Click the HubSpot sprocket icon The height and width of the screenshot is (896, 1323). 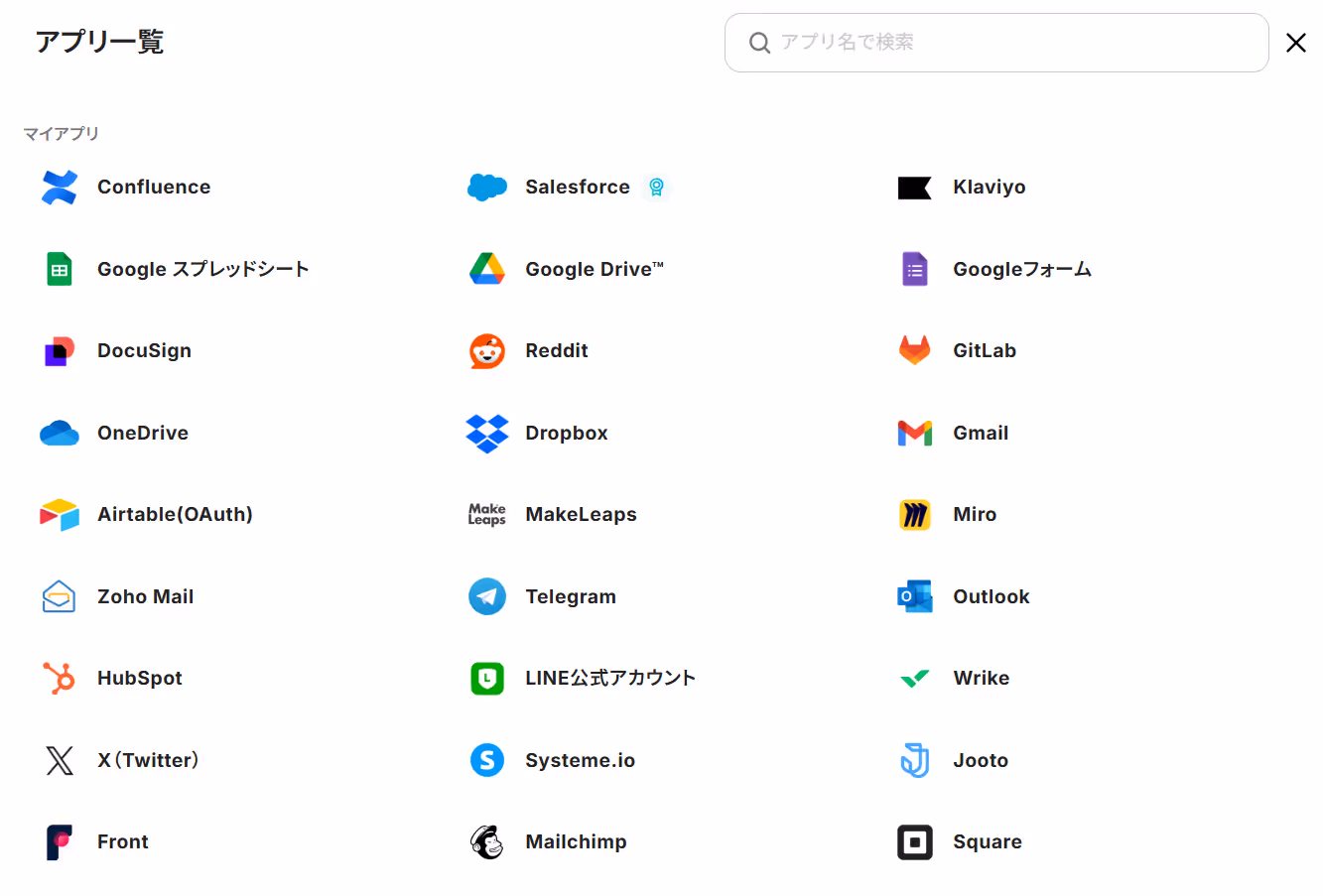coord(60,679)
